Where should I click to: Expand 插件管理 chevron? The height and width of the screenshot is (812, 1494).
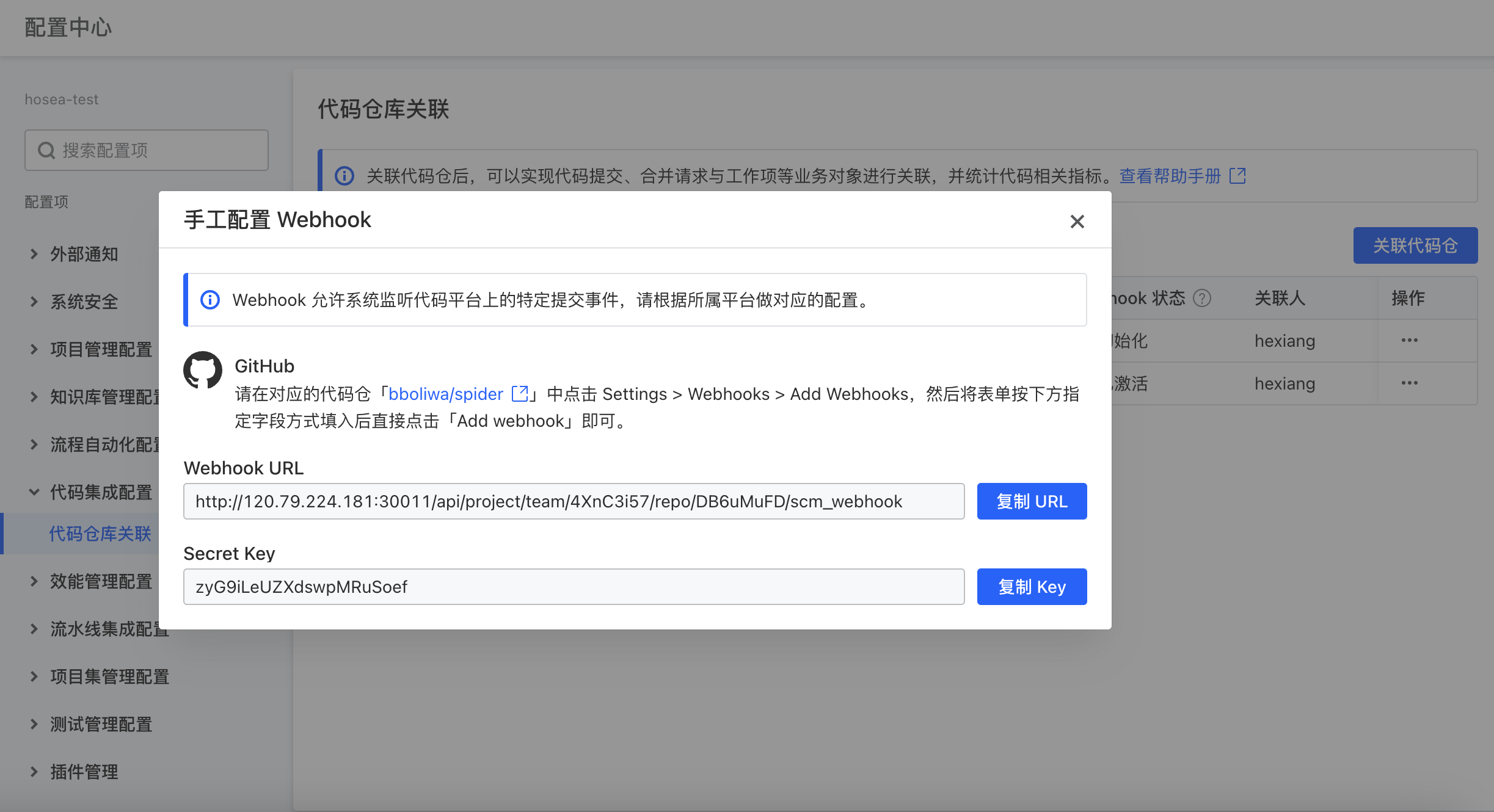click(x=34, y=772)
